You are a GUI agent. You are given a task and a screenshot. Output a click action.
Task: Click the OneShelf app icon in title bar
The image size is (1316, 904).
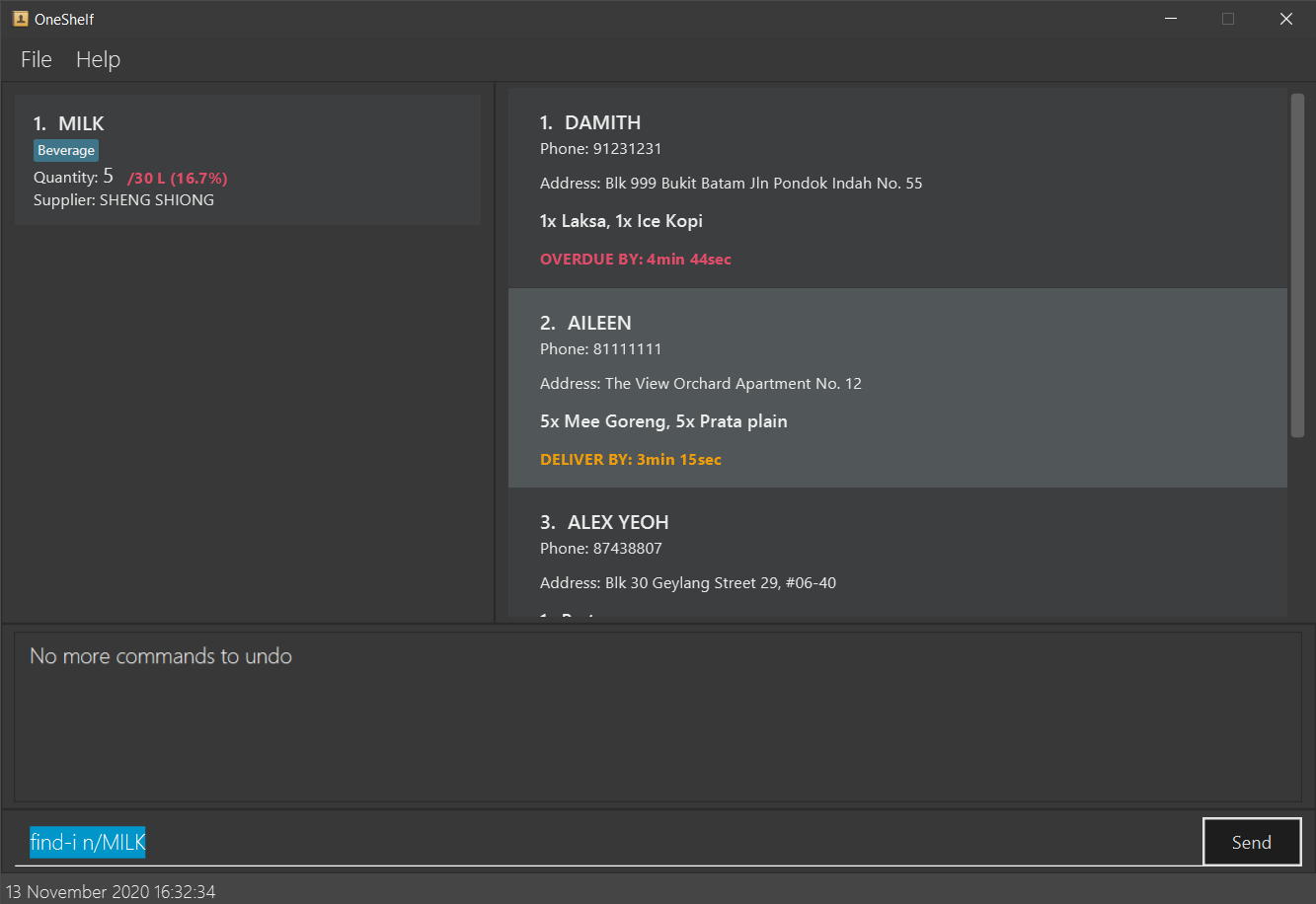pos(20,19)
